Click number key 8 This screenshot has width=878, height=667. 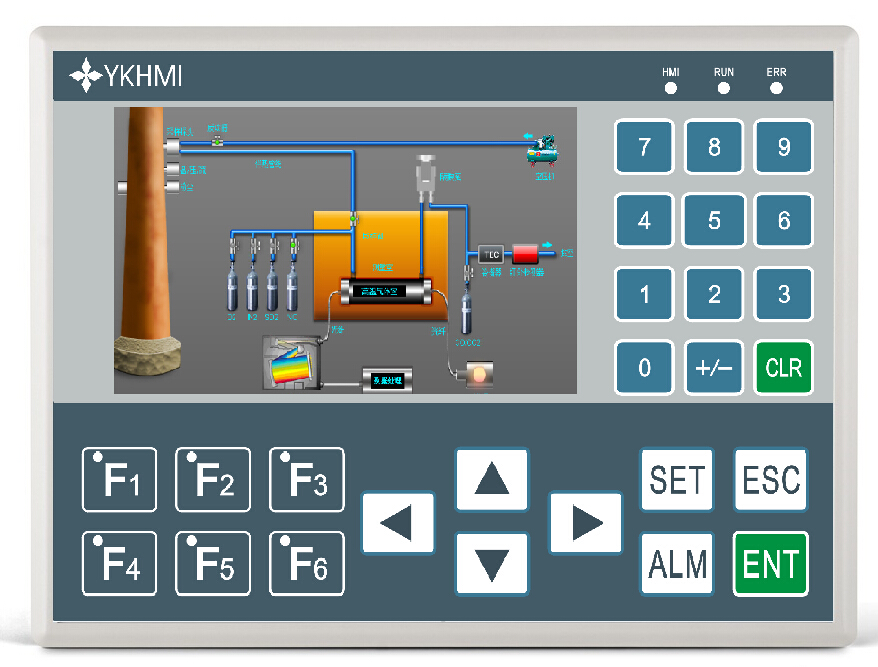(x=714, y=147)
